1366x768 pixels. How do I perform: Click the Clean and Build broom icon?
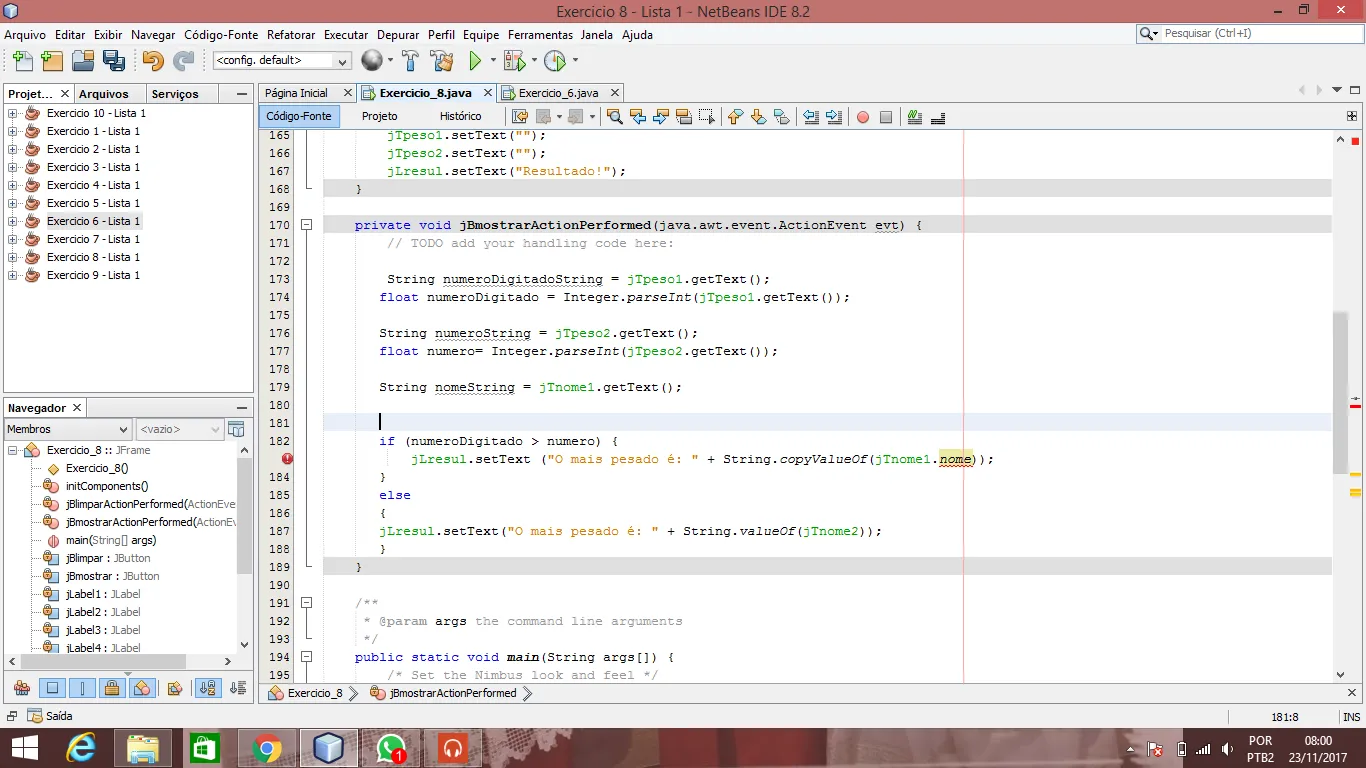click(442, 61)
